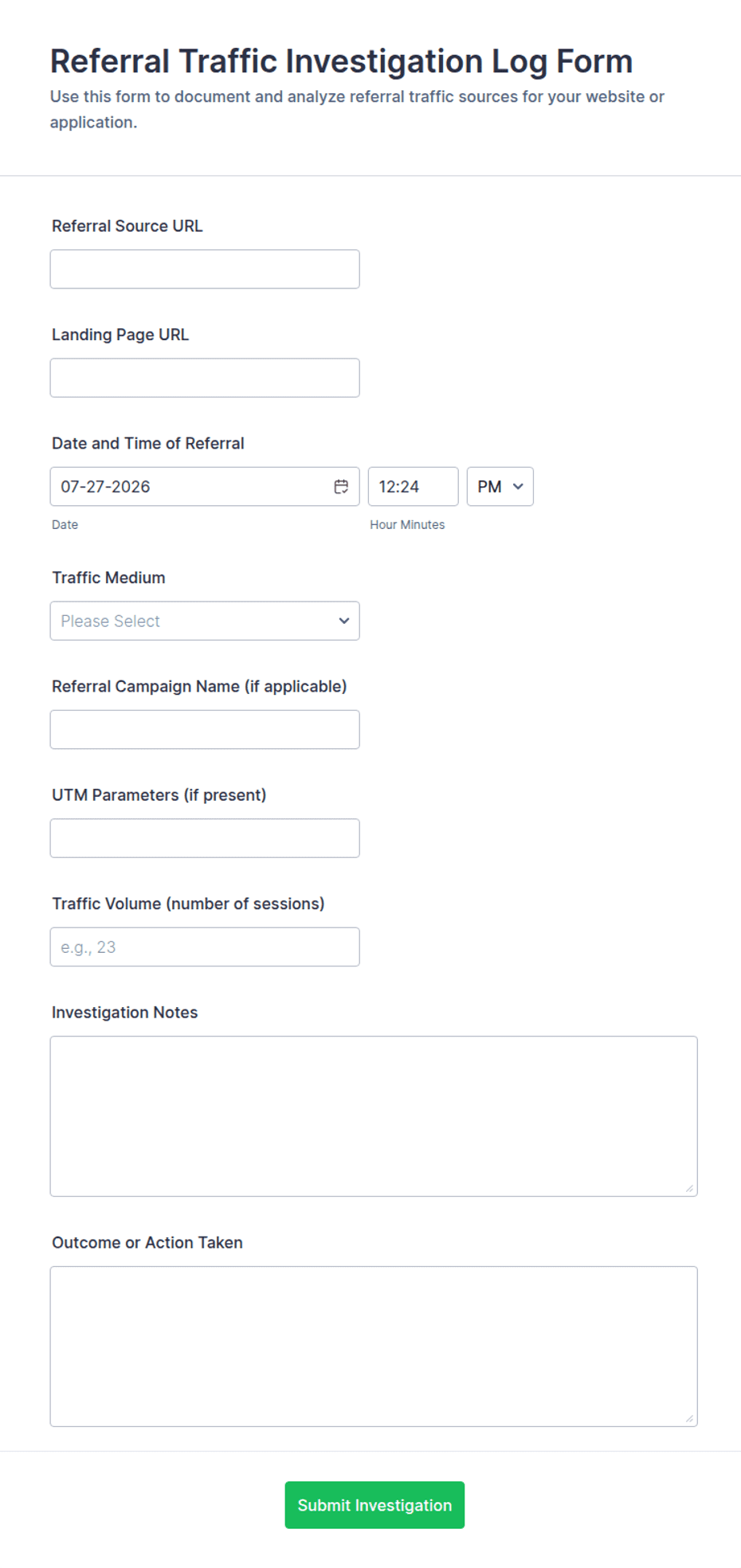Edit the Hour Minutes time field
The width and height of the screenshot is (741, 1568).
coord(413,487)
